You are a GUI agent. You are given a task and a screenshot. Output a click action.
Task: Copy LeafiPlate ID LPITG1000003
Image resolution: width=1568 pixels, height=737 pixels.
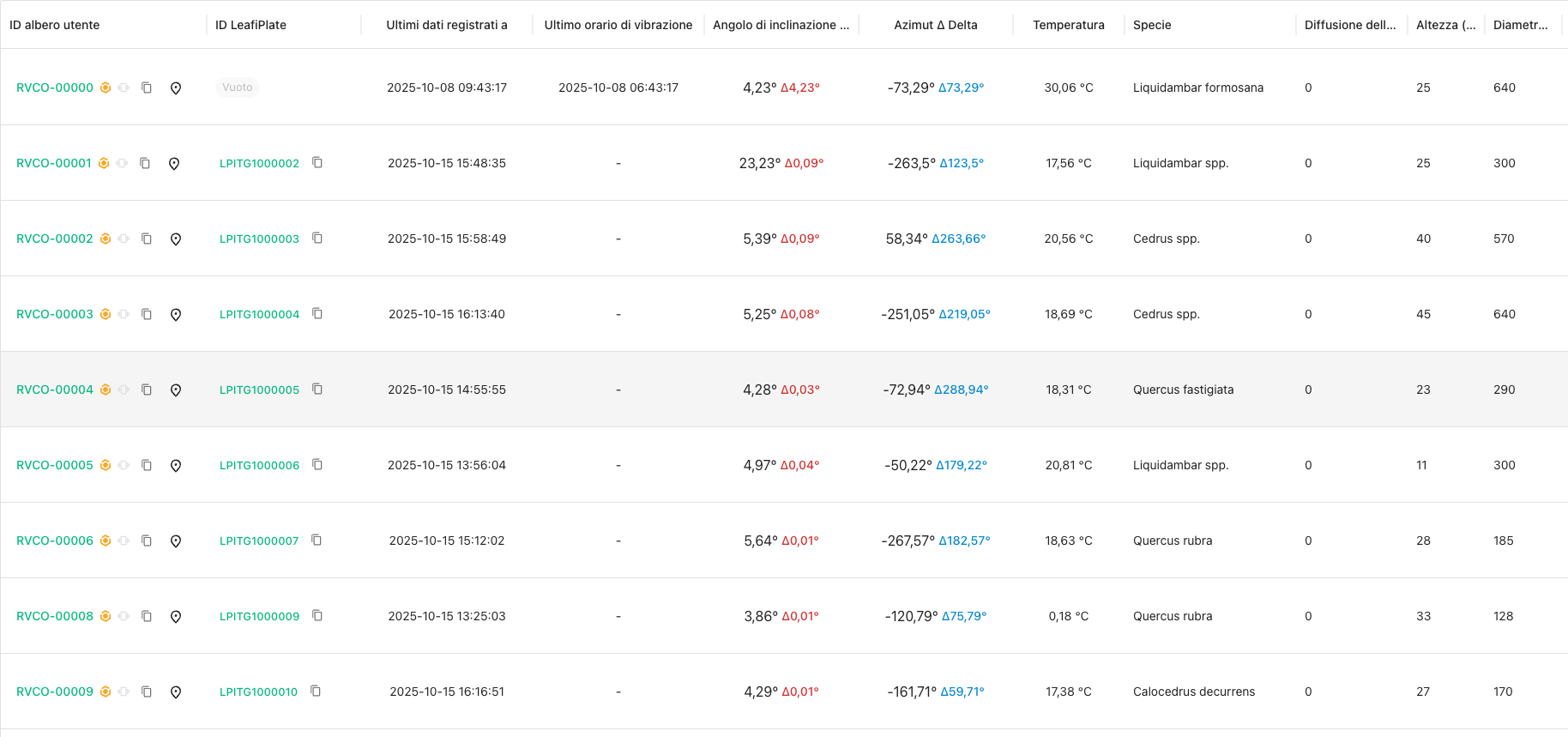point(317,238)
